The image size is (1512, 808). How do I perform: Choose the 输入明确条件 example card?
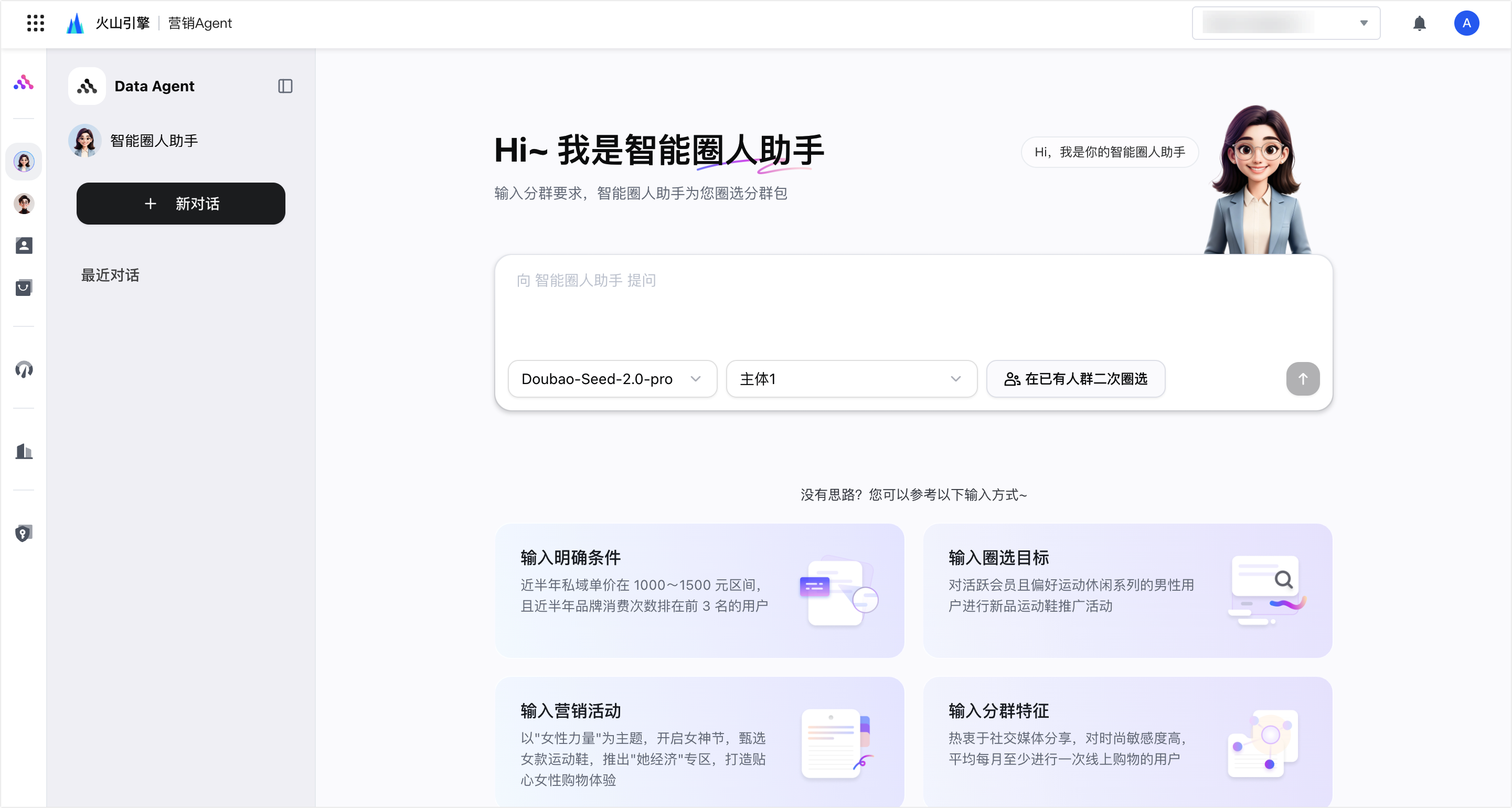pos(699,590)
